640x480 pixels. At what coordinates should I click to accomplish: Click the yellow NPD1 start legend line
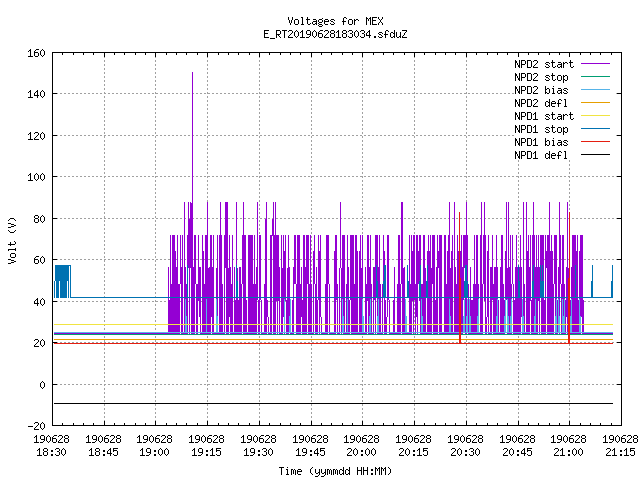tap(595, 116)
